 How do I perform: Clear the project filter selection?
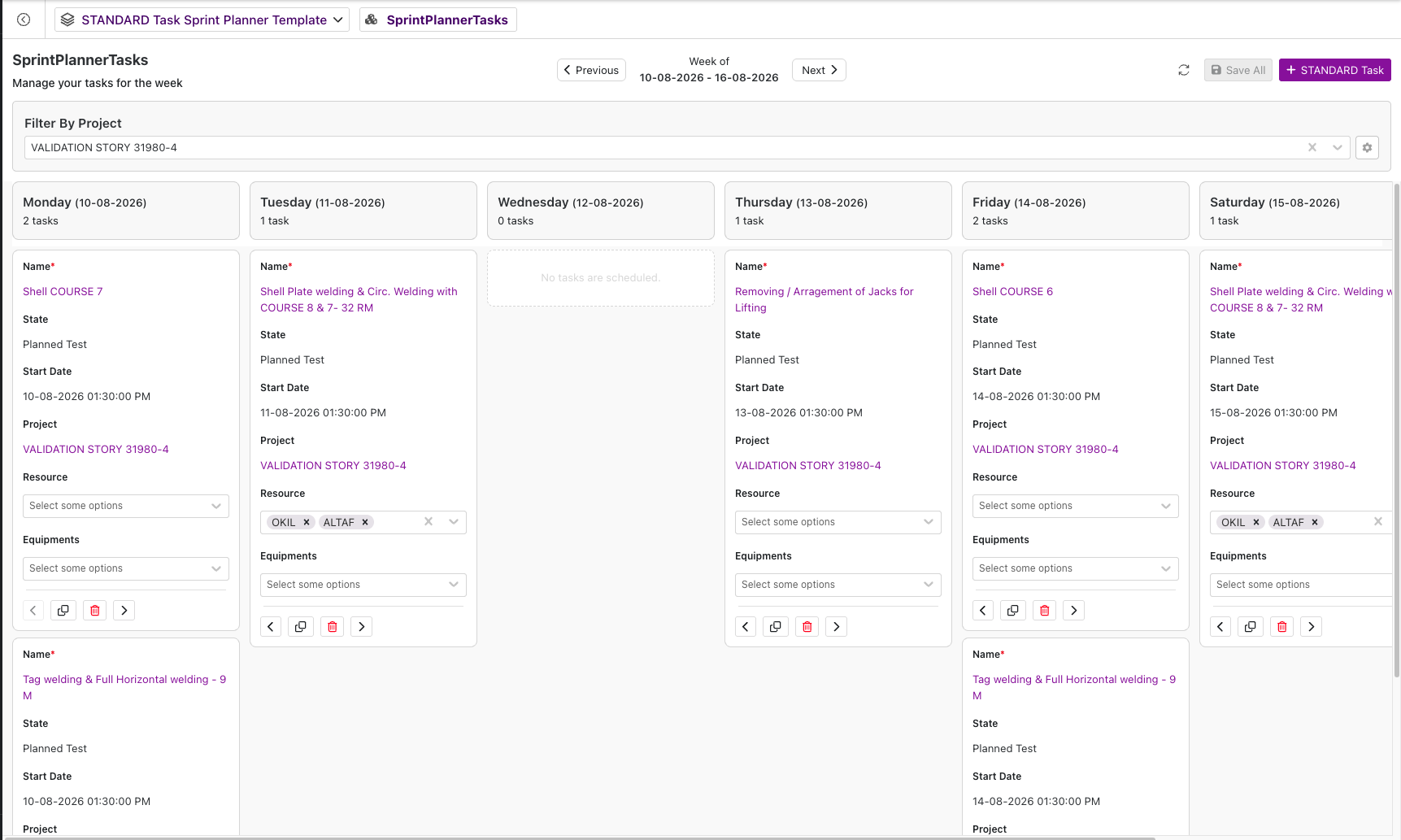(1312, 147)
